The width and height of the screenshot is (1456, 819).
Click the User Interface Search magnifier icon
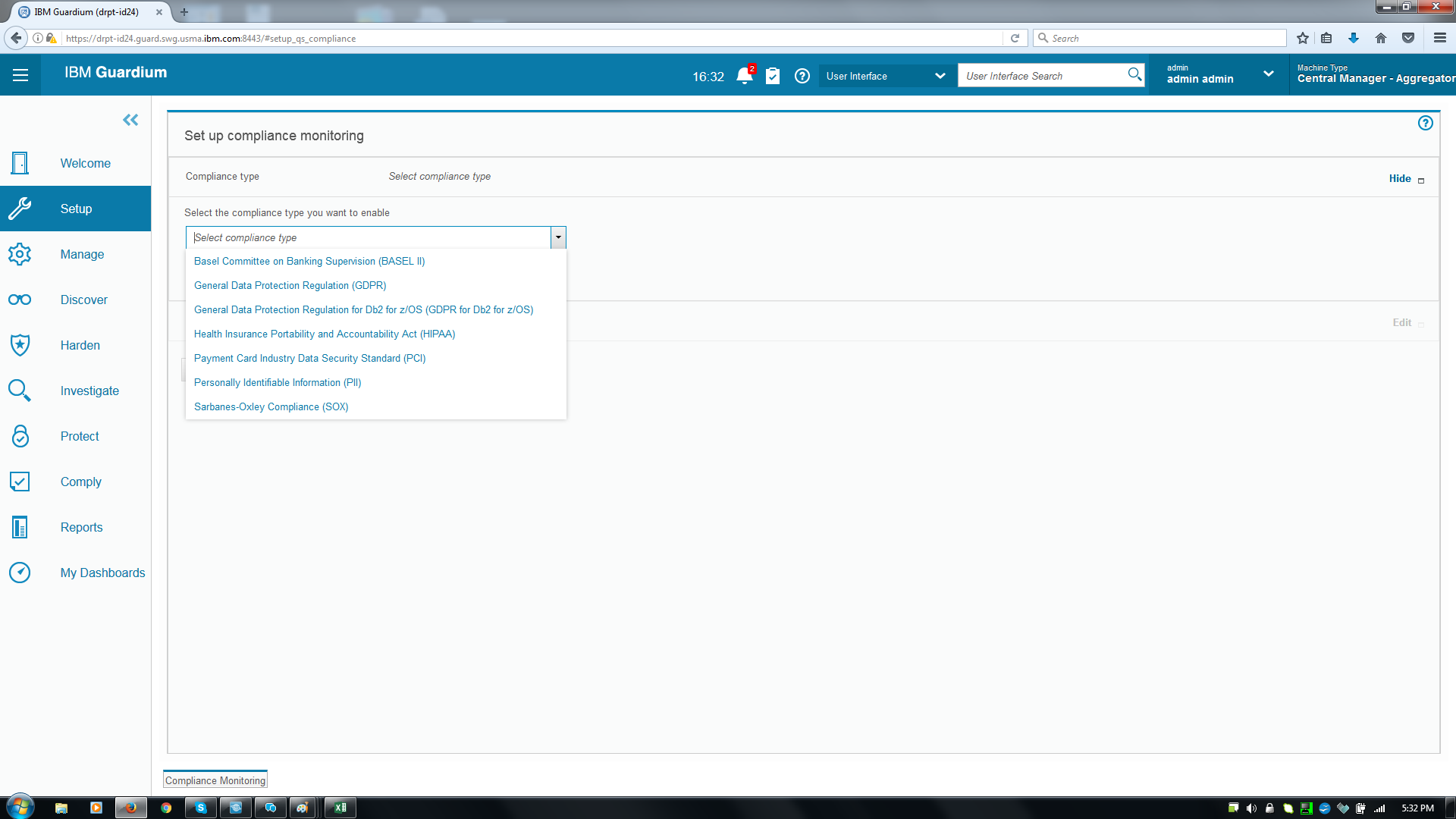[x=1134, y=74]
